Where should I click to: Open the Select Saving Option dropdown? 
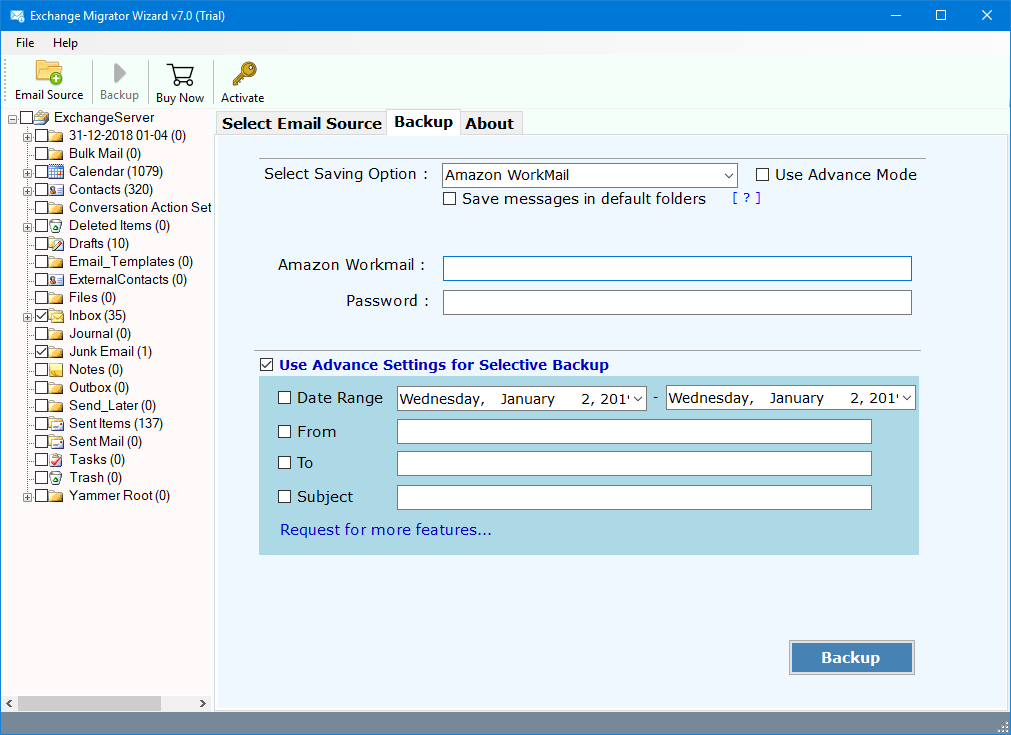[x=729, y=175]
